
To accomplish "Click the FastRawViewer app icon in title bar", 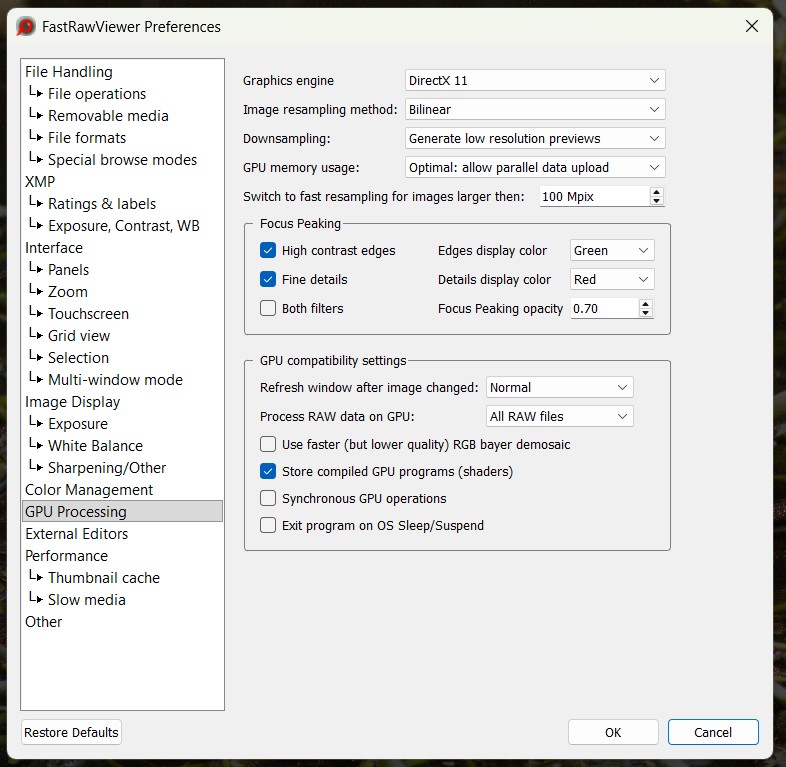I will pos(26,27).
